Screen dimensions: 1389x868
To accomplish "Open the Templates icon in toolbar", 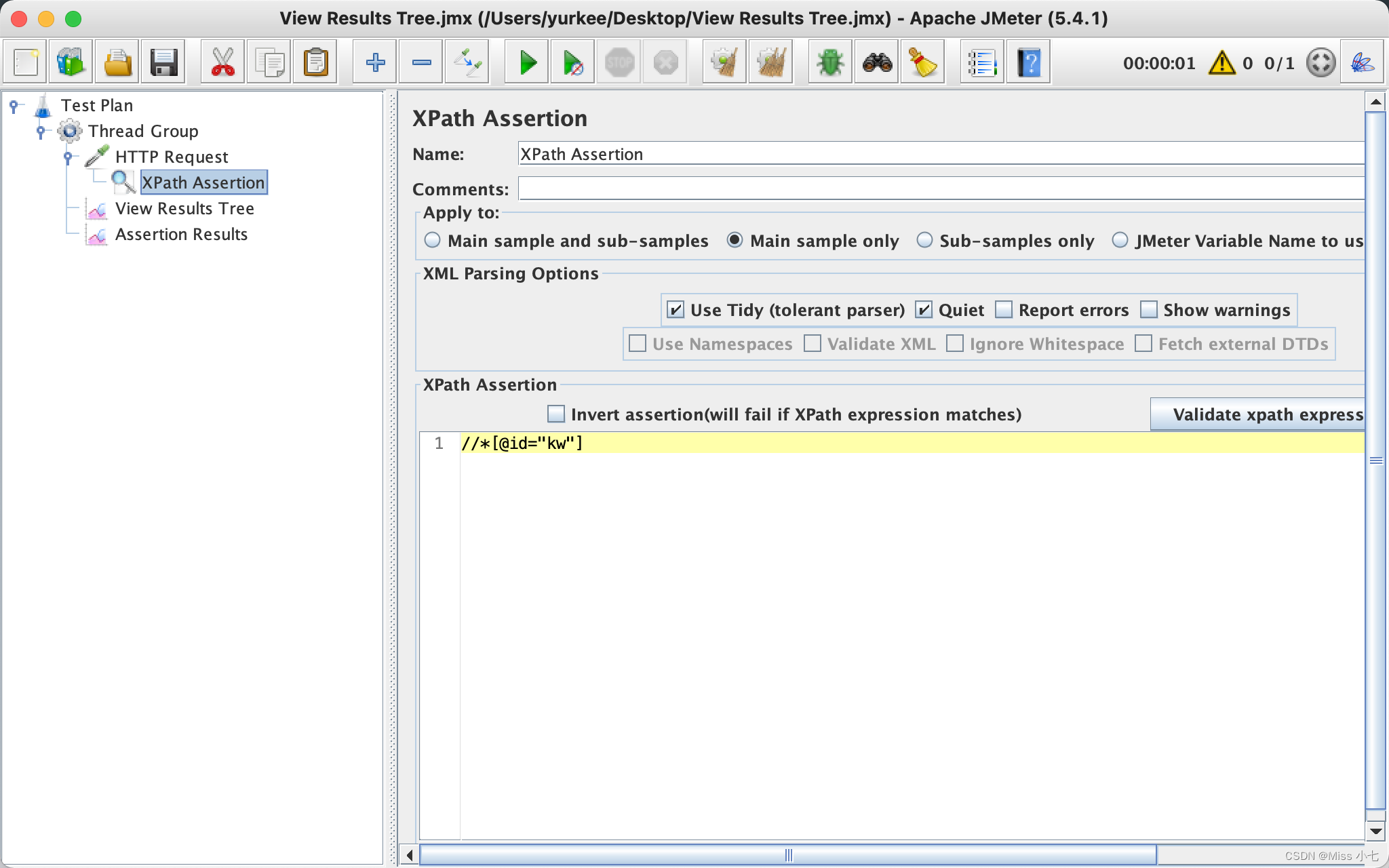I will [71, 63].
